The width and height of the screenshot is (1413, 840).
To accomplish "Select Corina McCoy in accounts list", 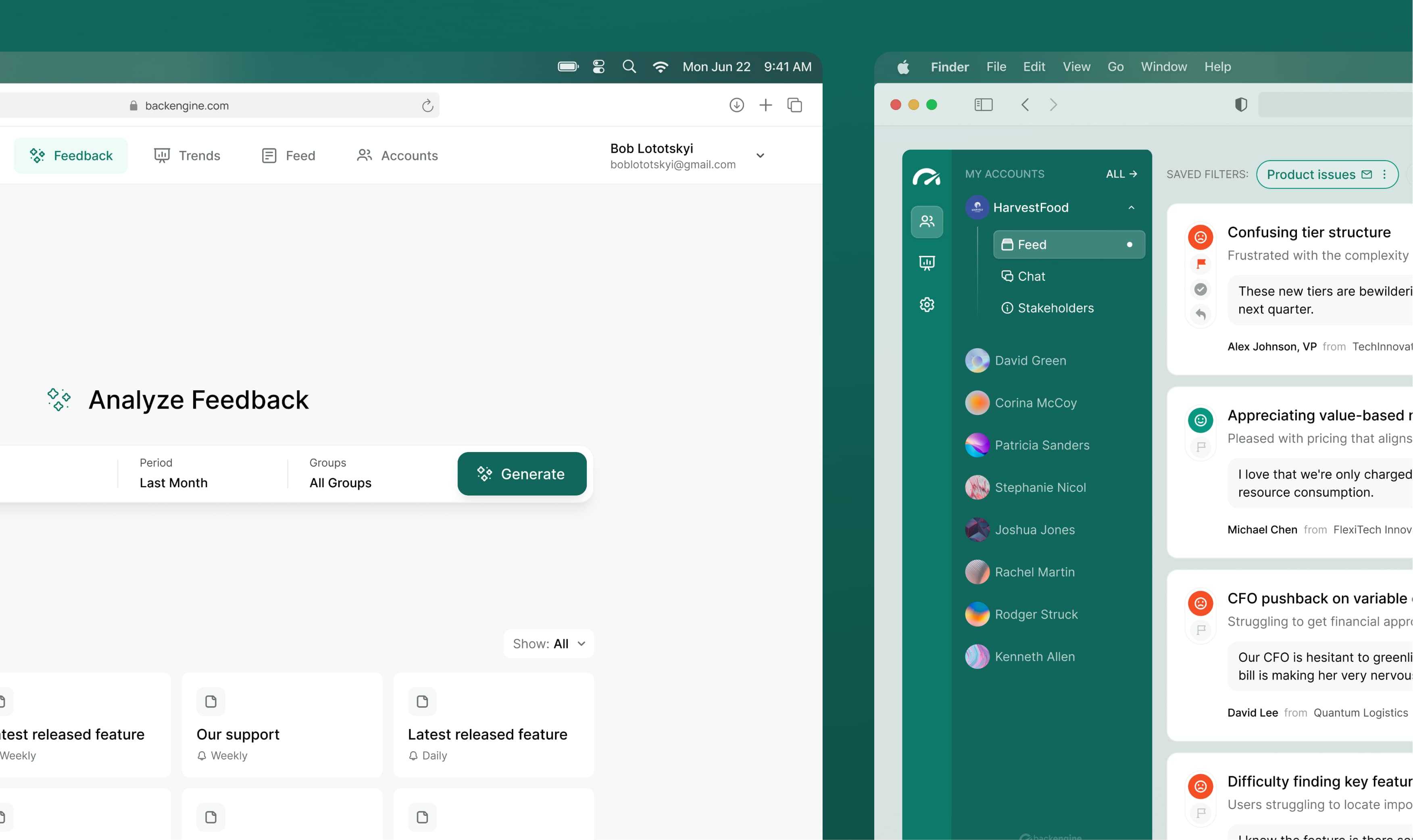I will tap(1021, 403).
